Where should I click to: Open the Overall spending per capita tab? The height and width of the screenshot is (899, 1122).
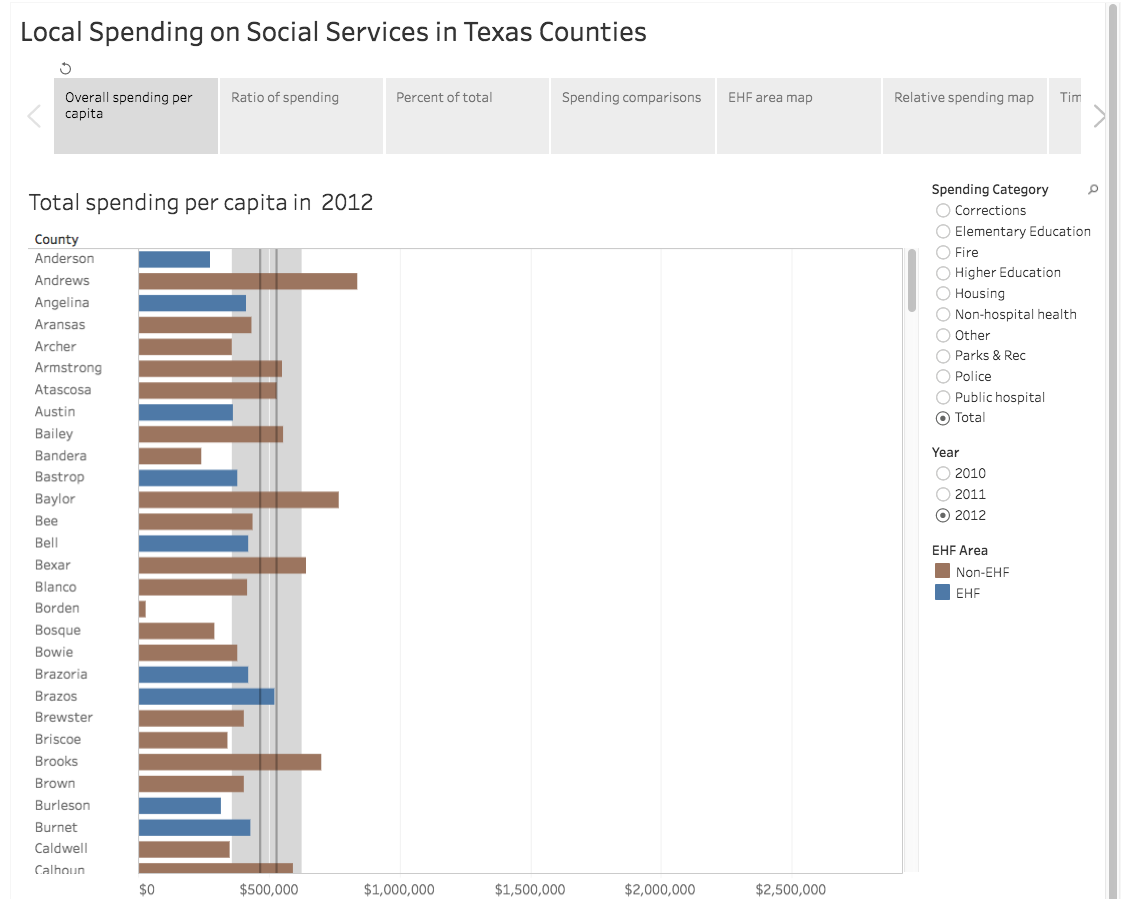tap(136, 116)
